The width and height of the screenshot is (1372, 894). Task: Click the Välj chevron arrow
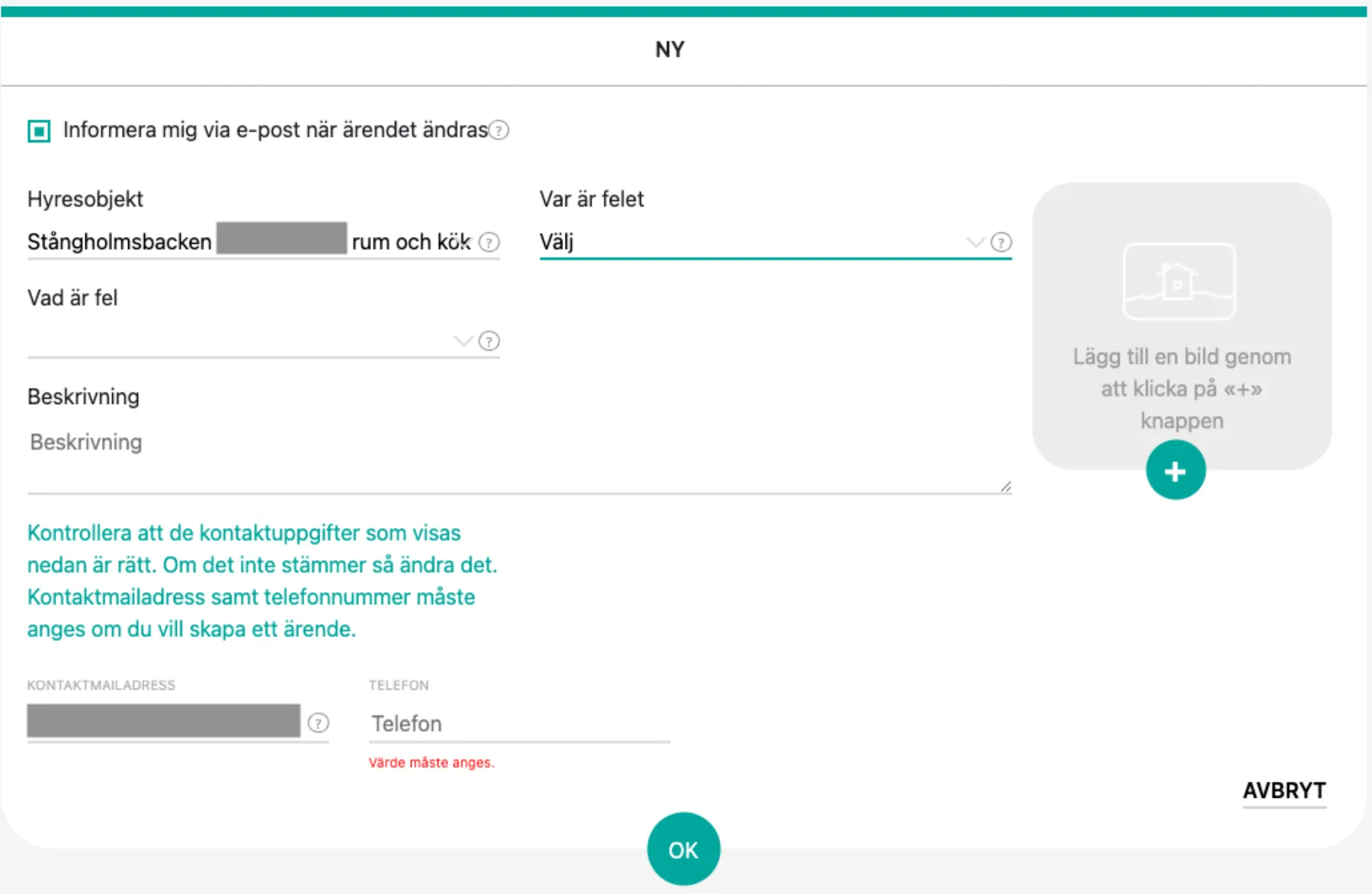tap(975, 242)
